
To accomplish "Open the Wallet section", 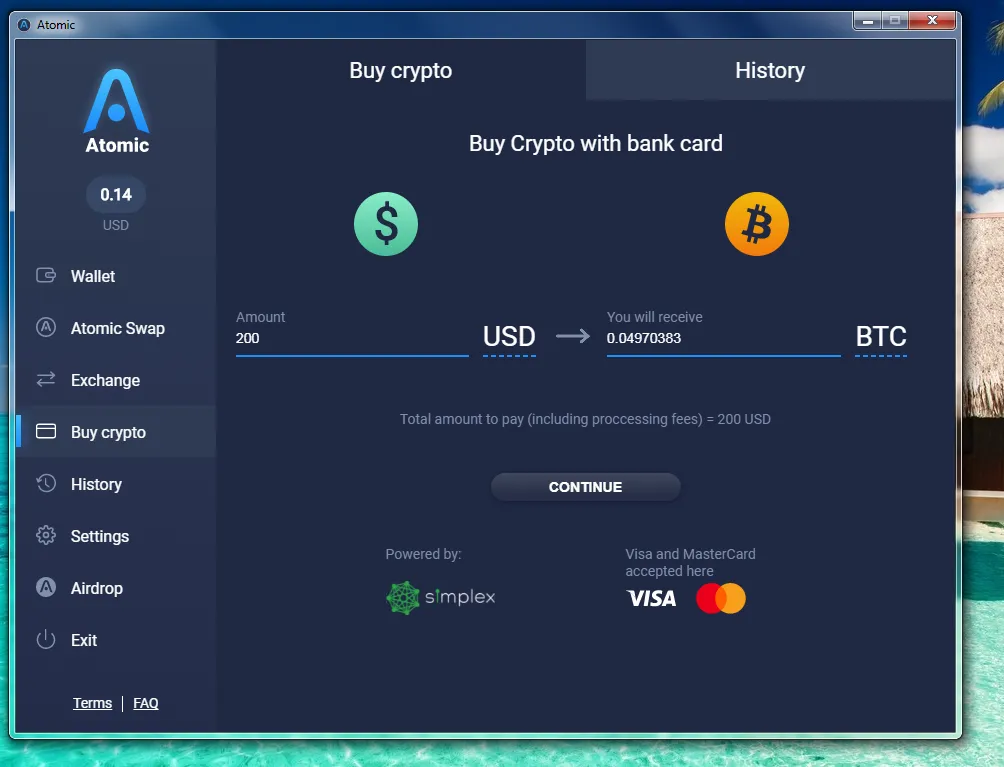I will [x=115, y=276].
